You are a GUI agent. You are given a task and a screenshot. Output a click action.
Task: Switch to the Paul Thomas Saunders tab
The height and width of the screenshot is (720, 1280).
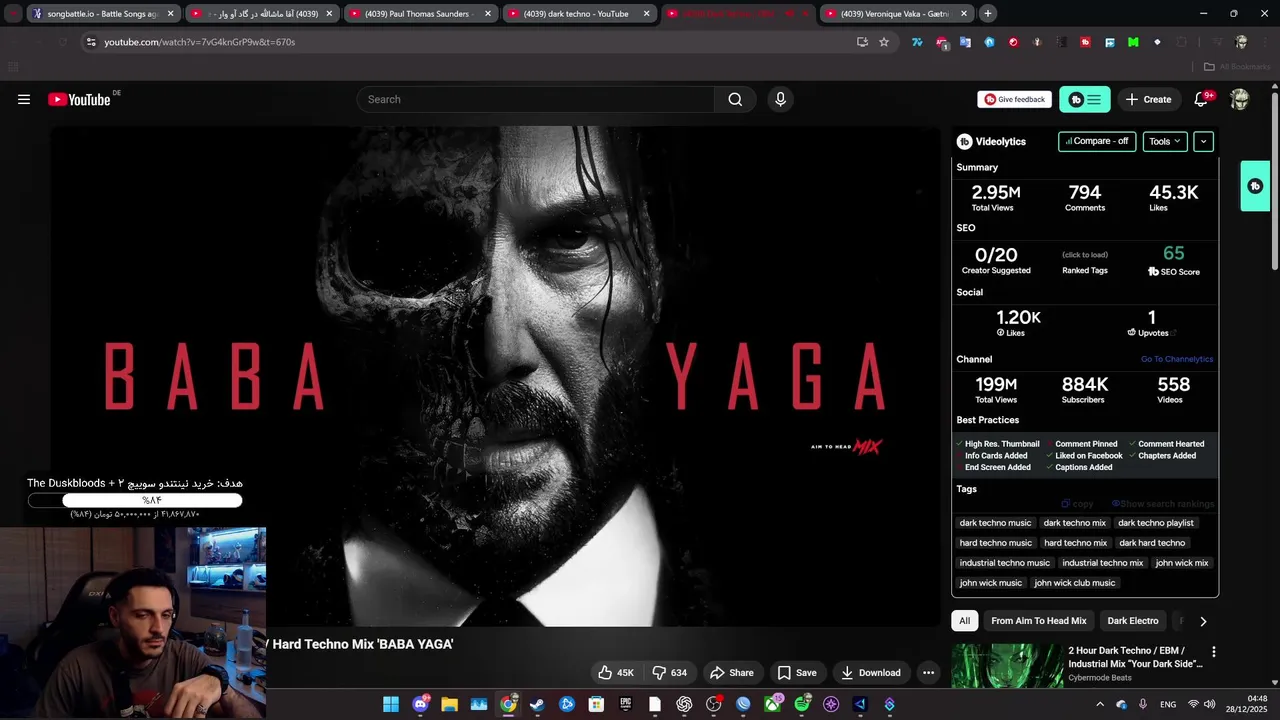point(422,14)
